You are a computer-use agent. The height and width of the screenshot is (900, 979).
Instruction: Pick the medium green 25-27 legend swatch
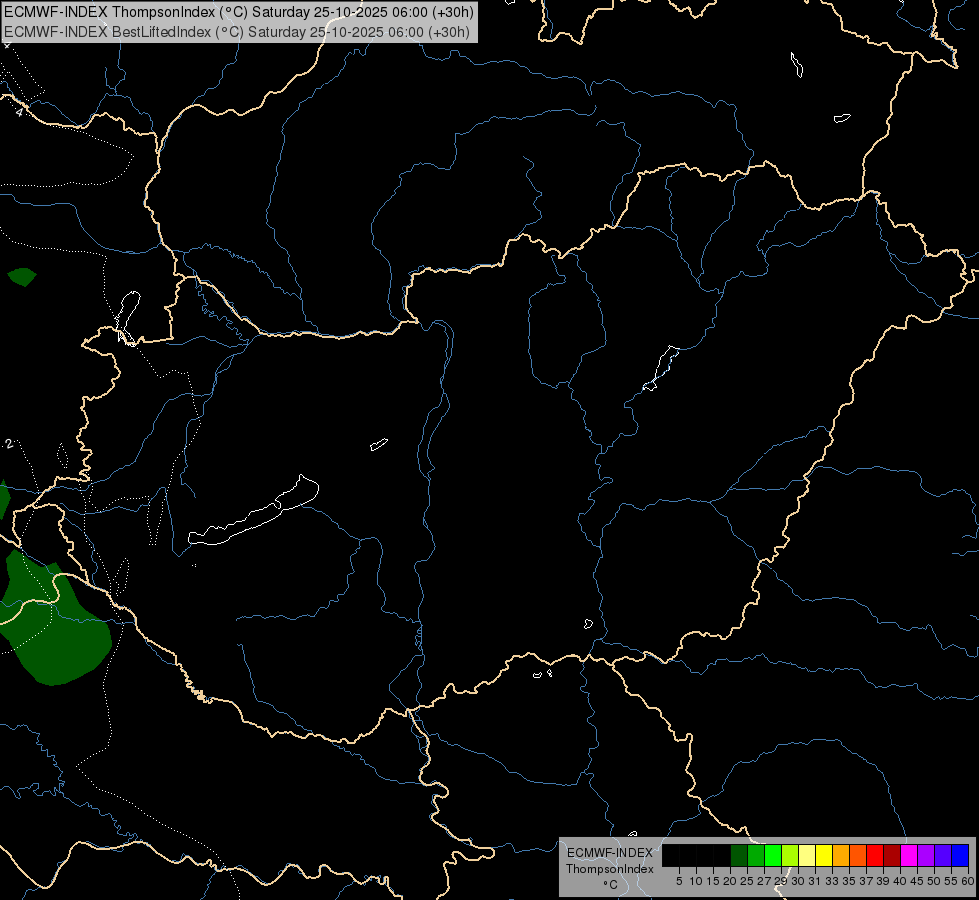756,856
